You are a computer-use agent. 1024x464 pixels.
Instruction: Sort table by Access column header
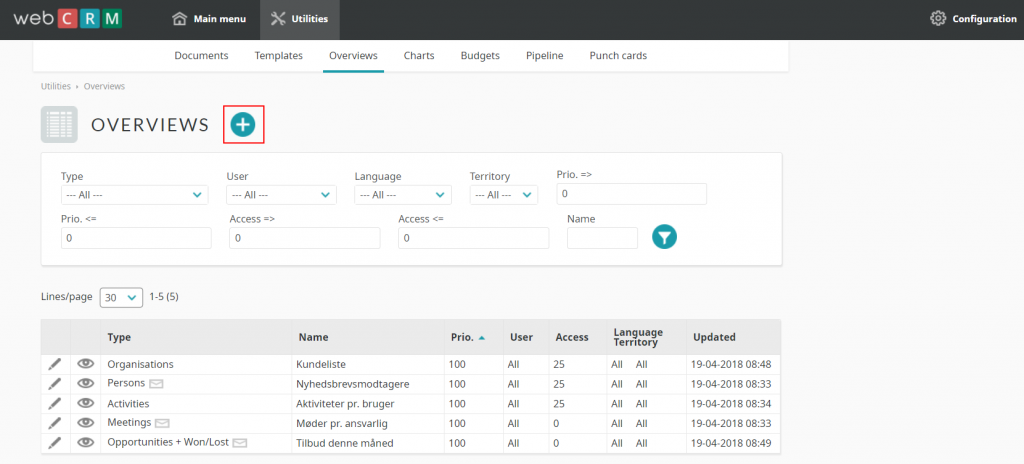coord(572,337)
